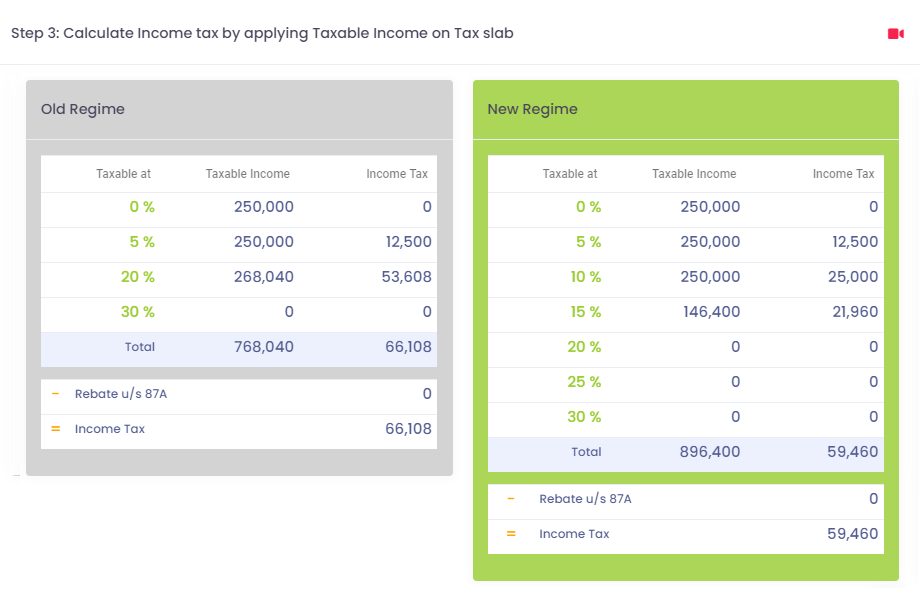Click the Rebate u/s 87A label in Old Regime
This screenshot has height=606, width=920.
point(121,394)
